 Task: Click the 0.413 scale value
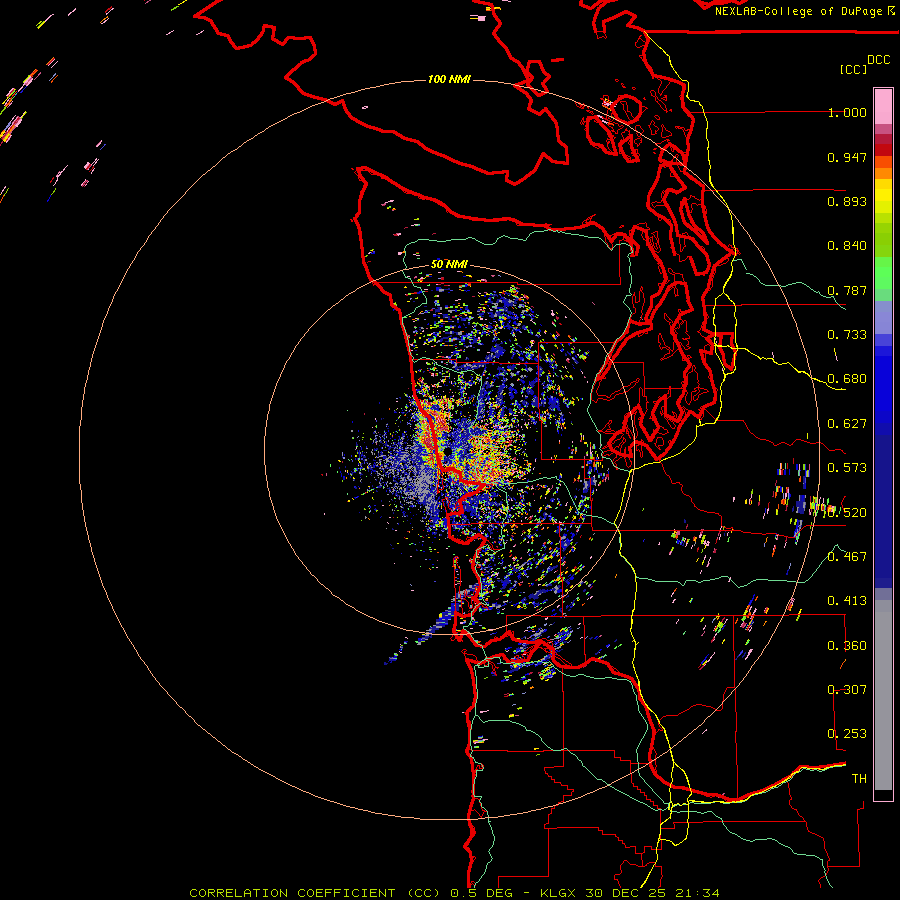click(x=847, y=601)
